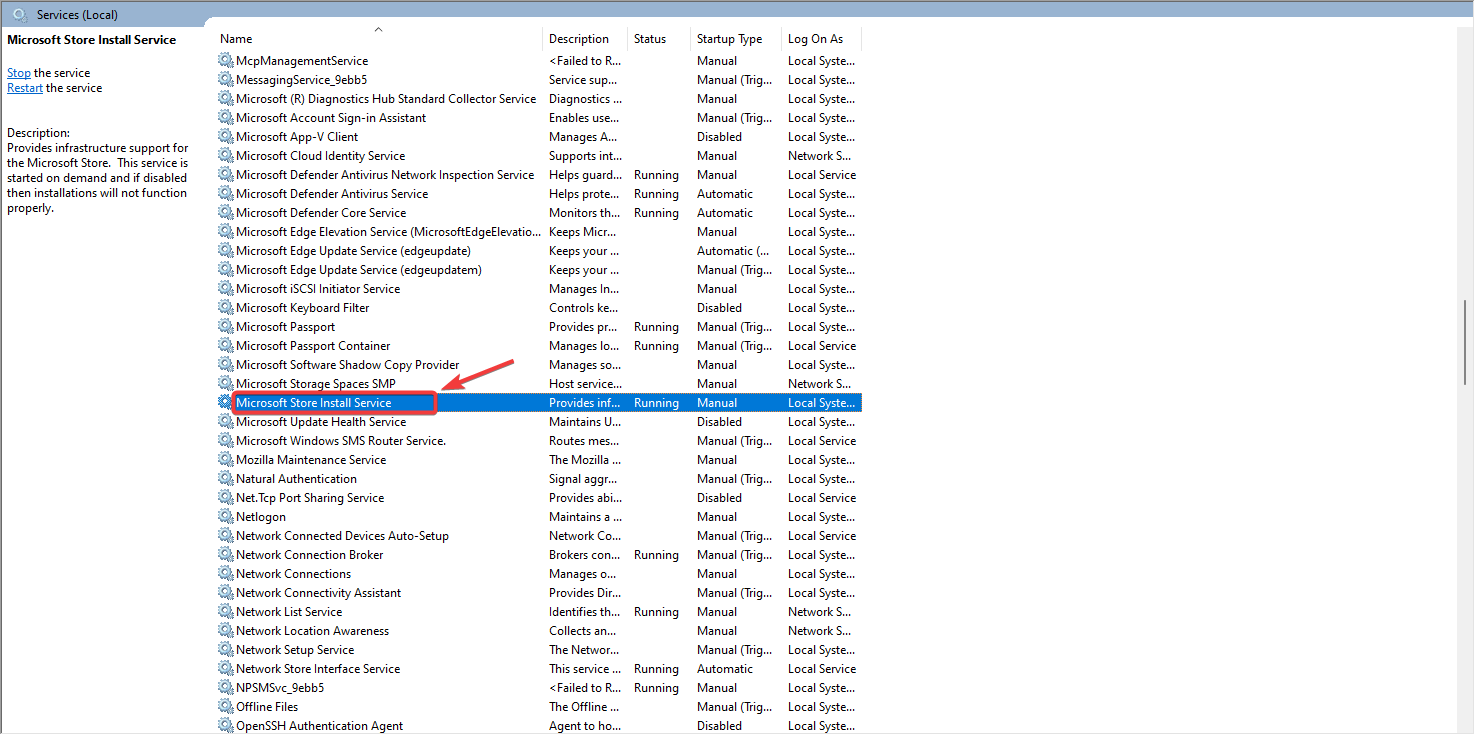Click the '<Failed to R...' description of McpManagementService
1475x735 pixels.
pos(585,61)
